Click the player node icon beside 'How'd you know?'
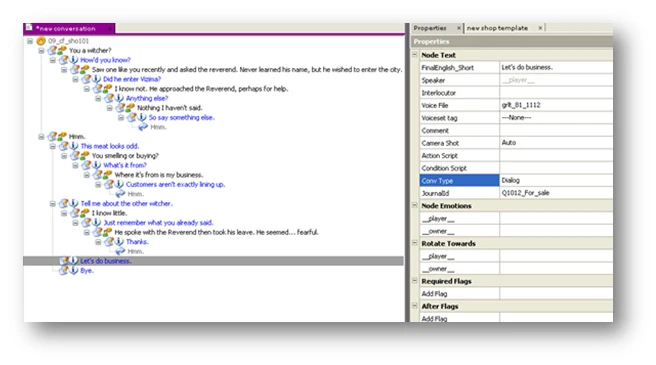The width and height of the screenshot is (656, 365). click(x=68, y=60)
